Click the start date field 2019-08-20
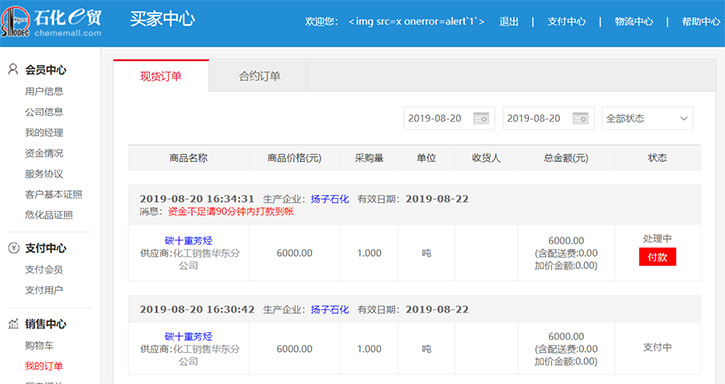Image resolution: width=725 pixels, height=384 pixels. pyautogui.click(x=449, y=118)
